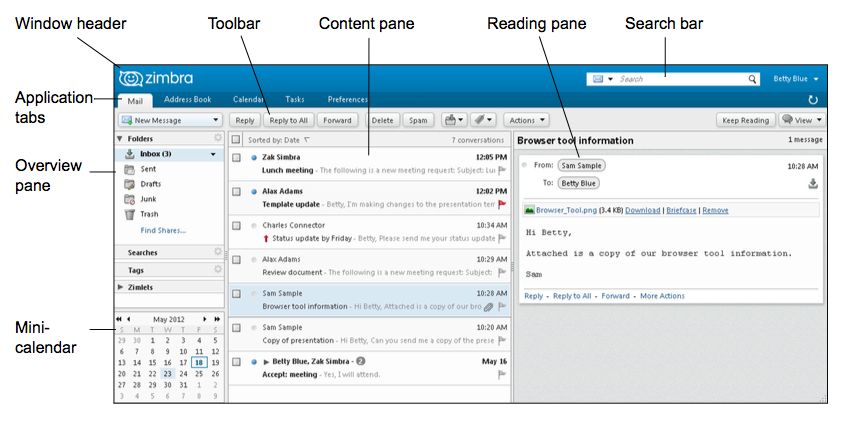Click the read-status dot beside Charles Connector
The height and width of the screenshot is (422, 845).
pos(254,225)
